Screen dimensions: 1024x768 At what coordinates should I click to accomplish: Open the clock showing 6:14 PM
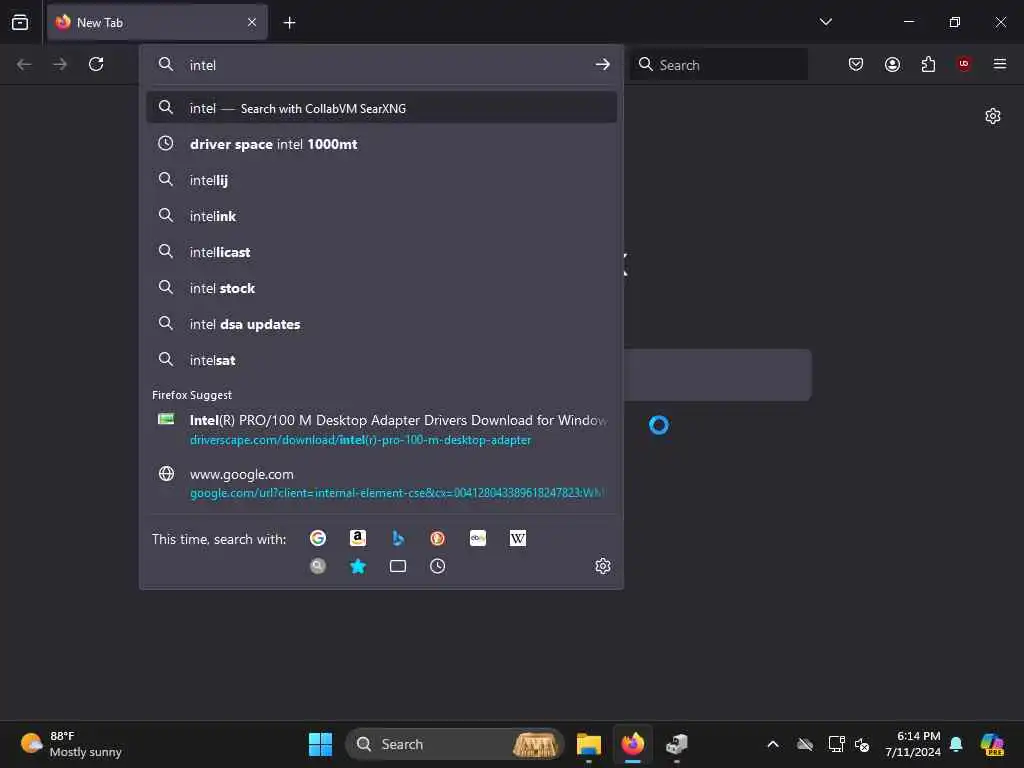click(912, 744)
